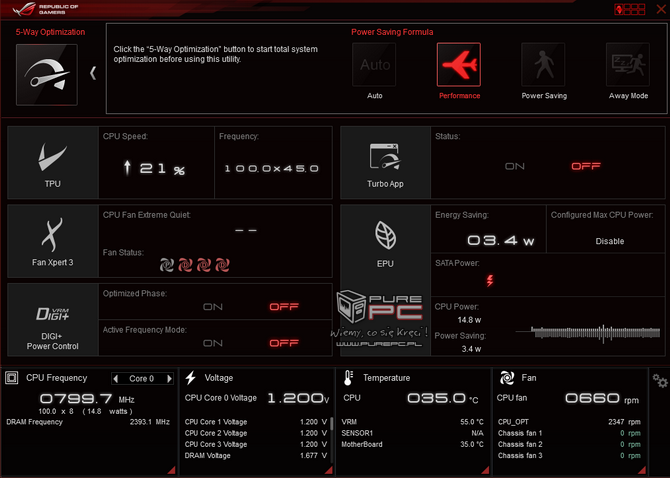This screenshot has height=478, width=670.
Task: Select next core with right arrow
Action: click(x=169, y=378)
